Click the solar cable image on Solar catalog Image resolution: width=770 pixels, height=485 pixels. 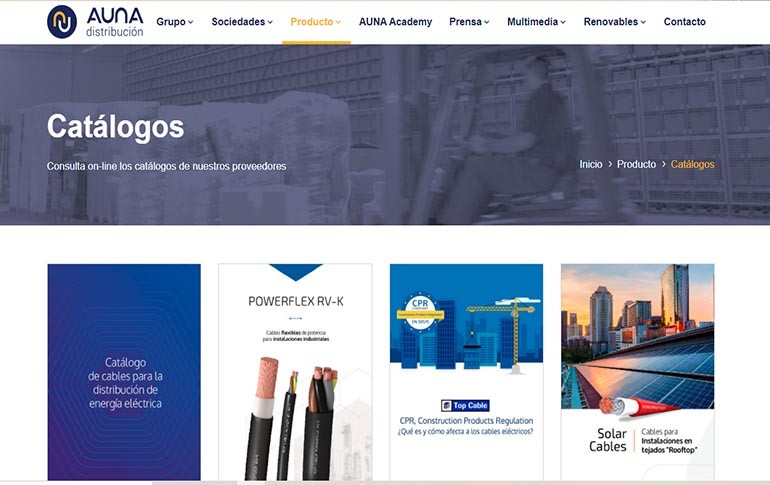(x=638, y=407)
